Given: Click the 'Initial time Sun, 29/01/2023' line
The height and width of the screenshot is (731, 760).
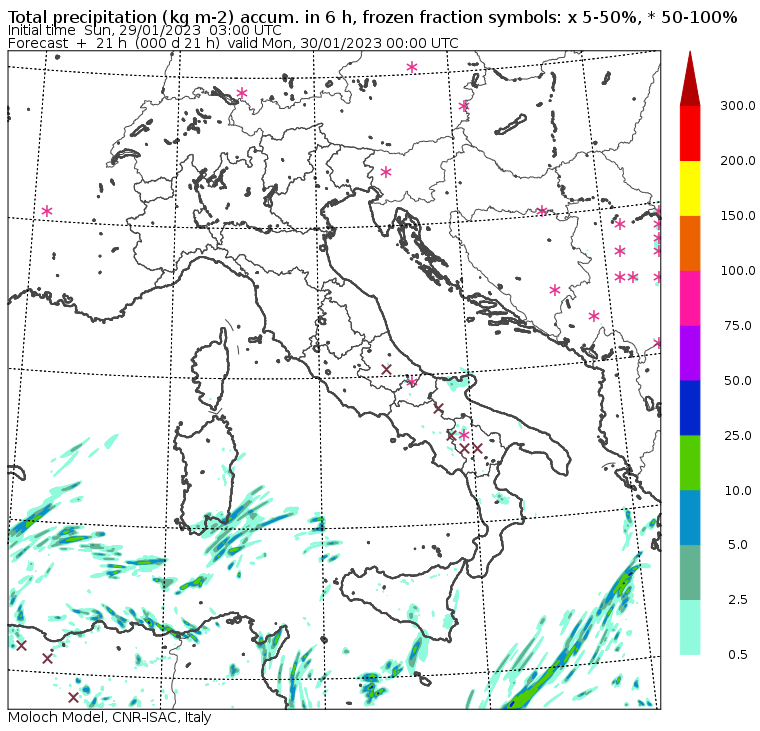Looking at the screenshot, I should click(x=144, y=31).
